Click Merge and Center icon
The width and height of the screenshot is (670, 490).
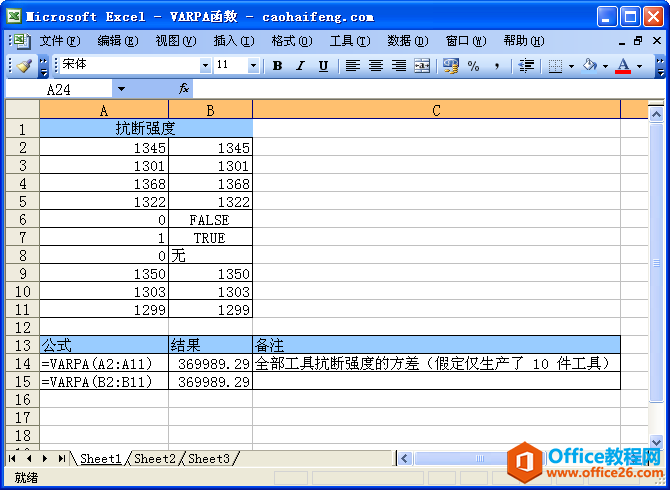point(422,66)
